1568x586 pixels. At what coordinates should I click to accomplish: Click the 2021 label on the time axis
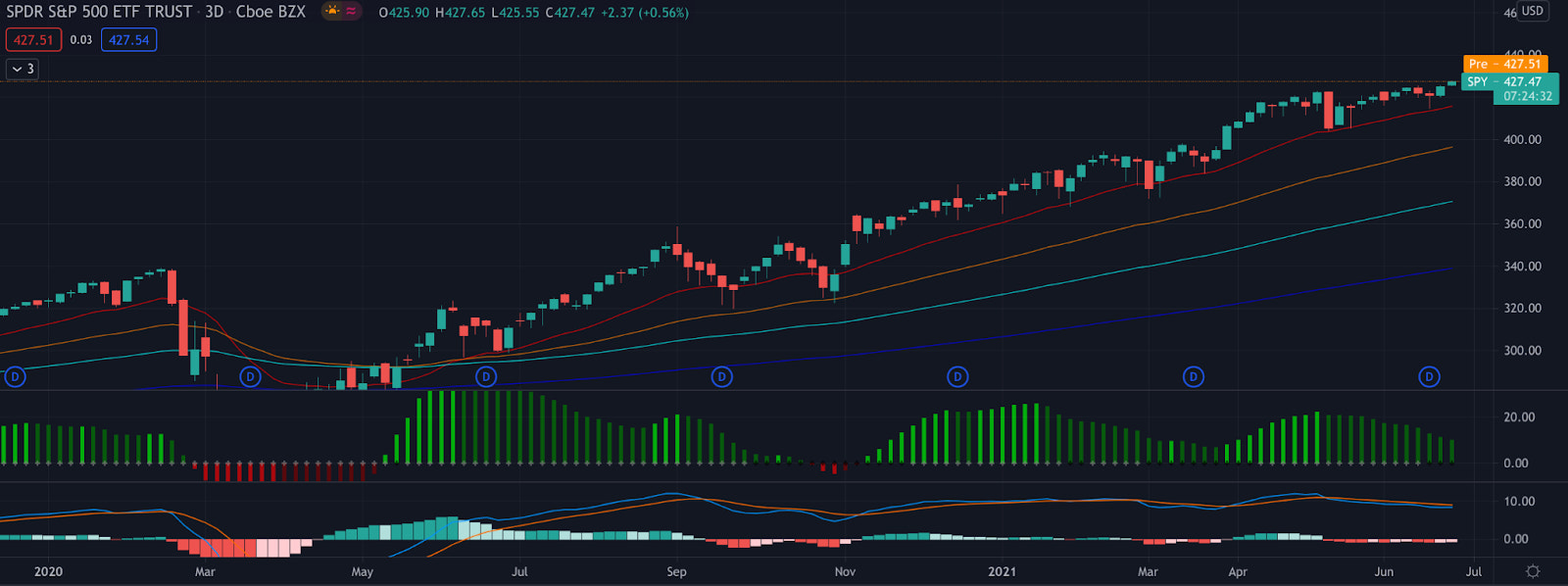[x=1002, y=571]
